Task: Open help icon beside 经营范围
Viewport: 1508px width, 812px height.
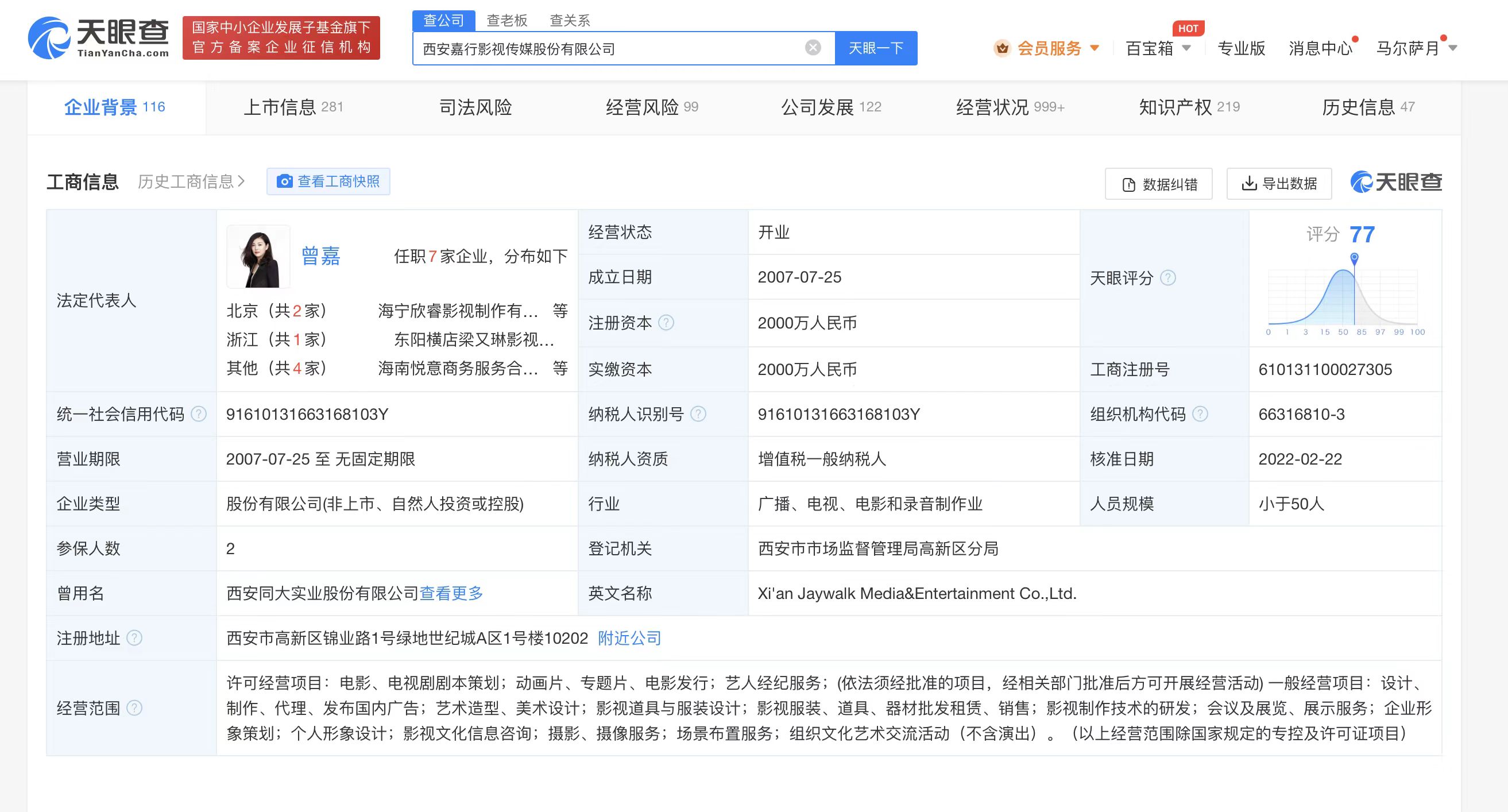Action: point(134,708)
